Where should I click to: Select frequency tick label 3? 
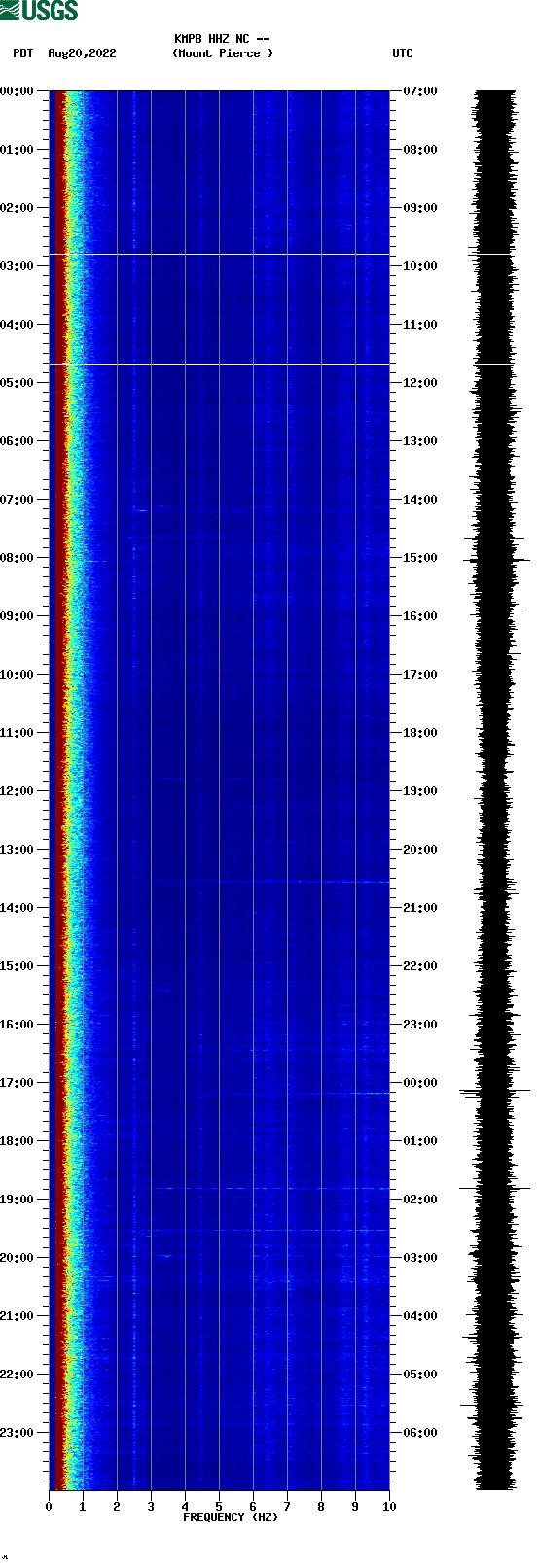coord(151,1507)
